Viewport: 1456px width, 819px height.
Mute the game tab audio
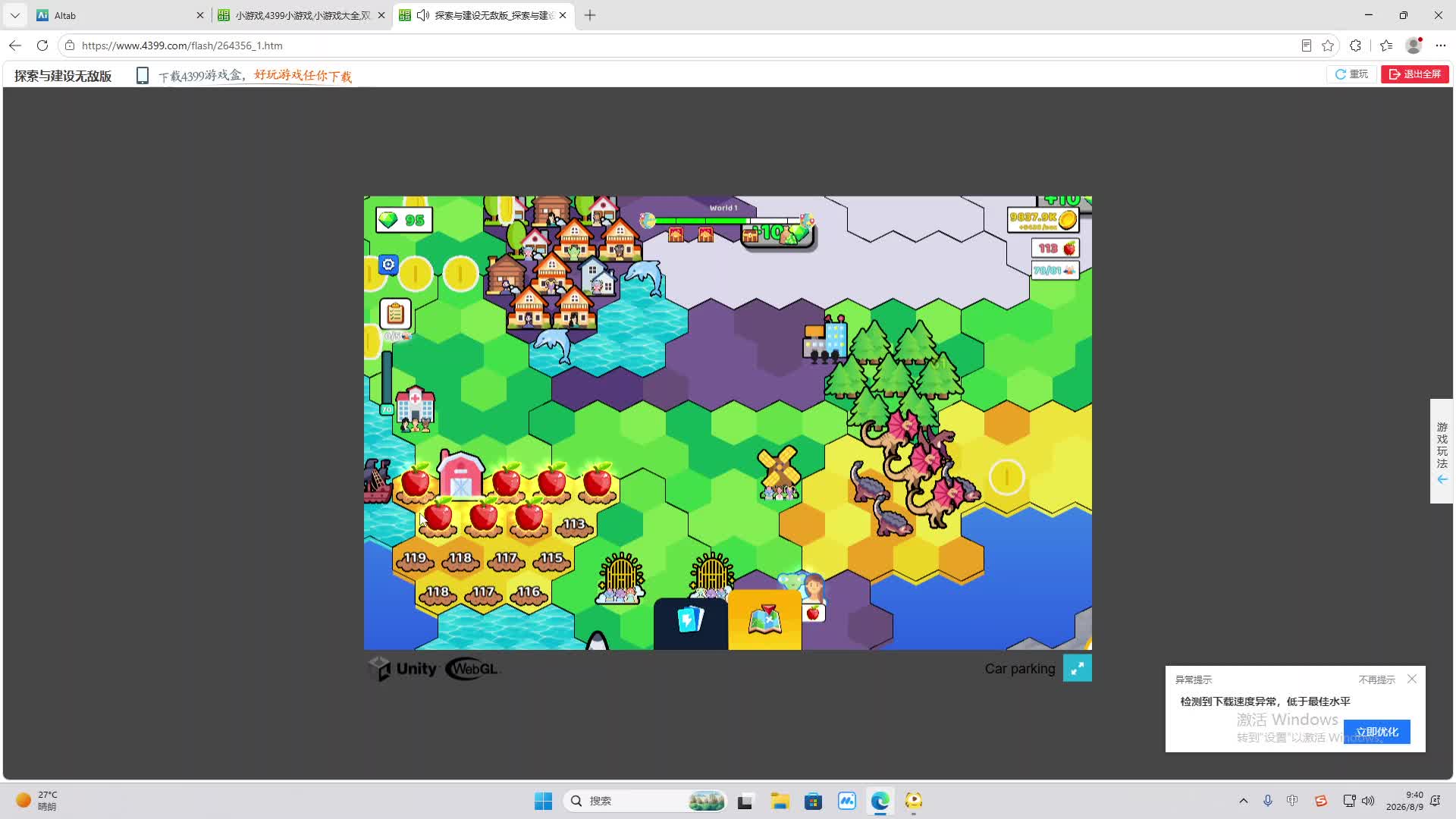click(423, 15)
